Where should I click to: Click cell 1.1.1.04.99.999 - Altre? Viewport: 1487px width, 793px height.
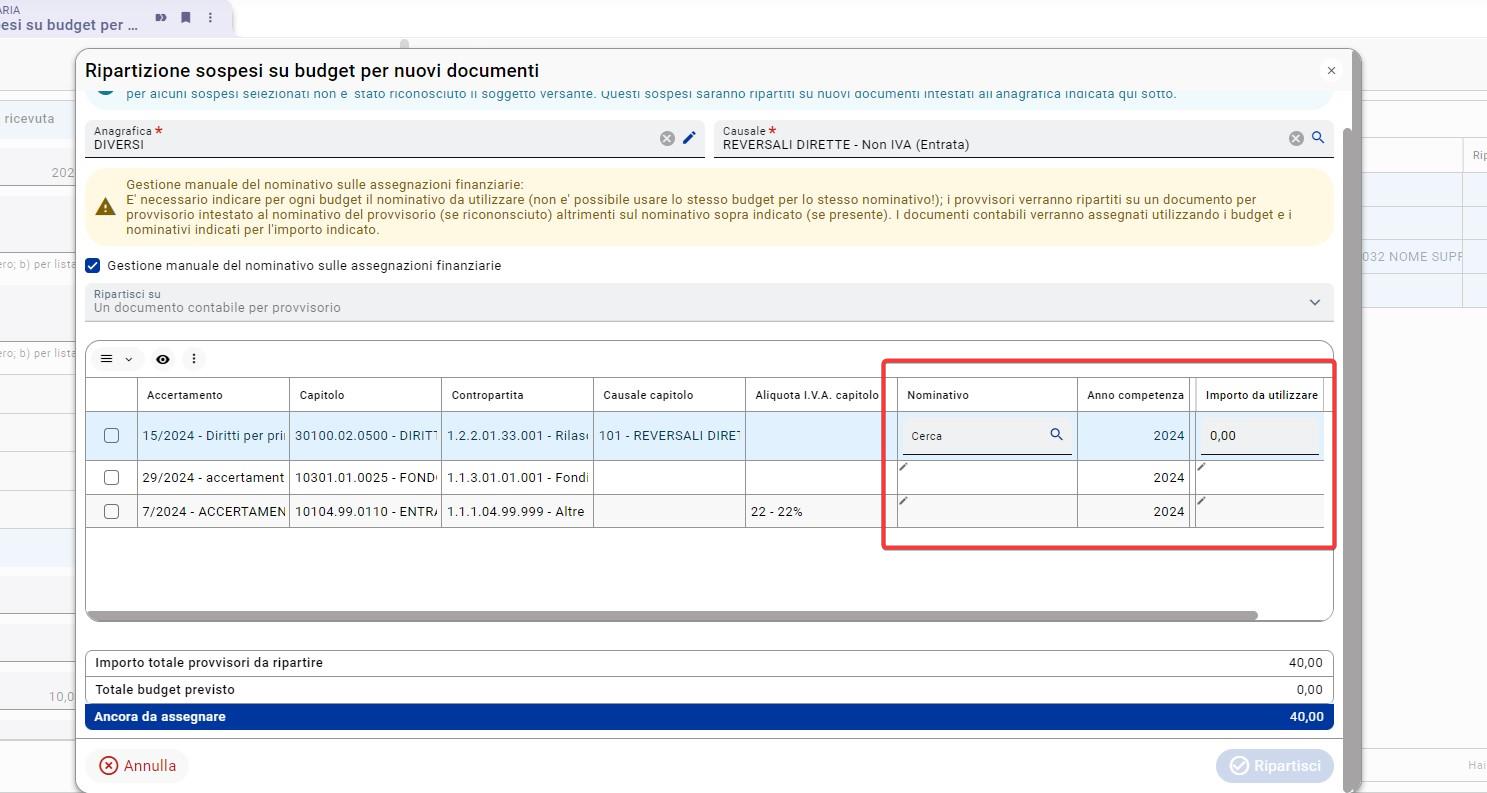point(517,511)
